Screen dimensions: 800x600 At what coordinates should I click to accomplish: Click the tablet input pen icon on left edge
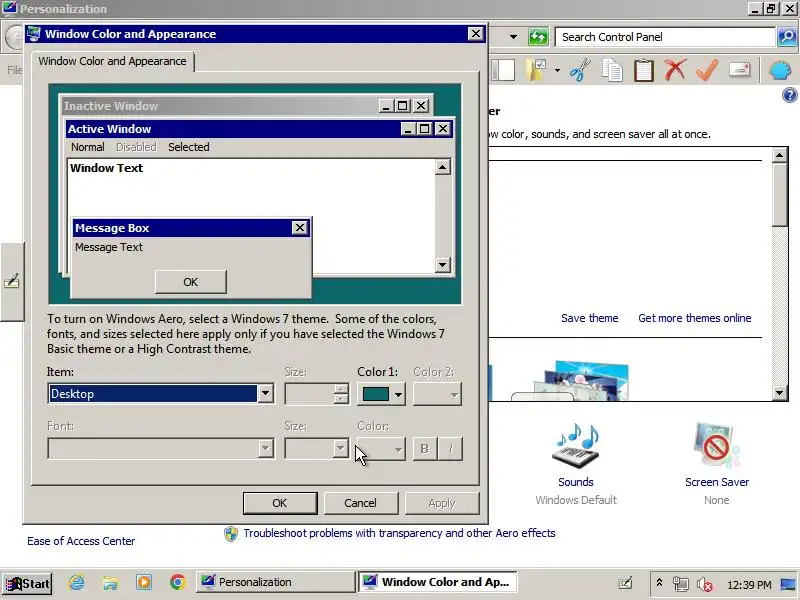click(x=12, y=281)
